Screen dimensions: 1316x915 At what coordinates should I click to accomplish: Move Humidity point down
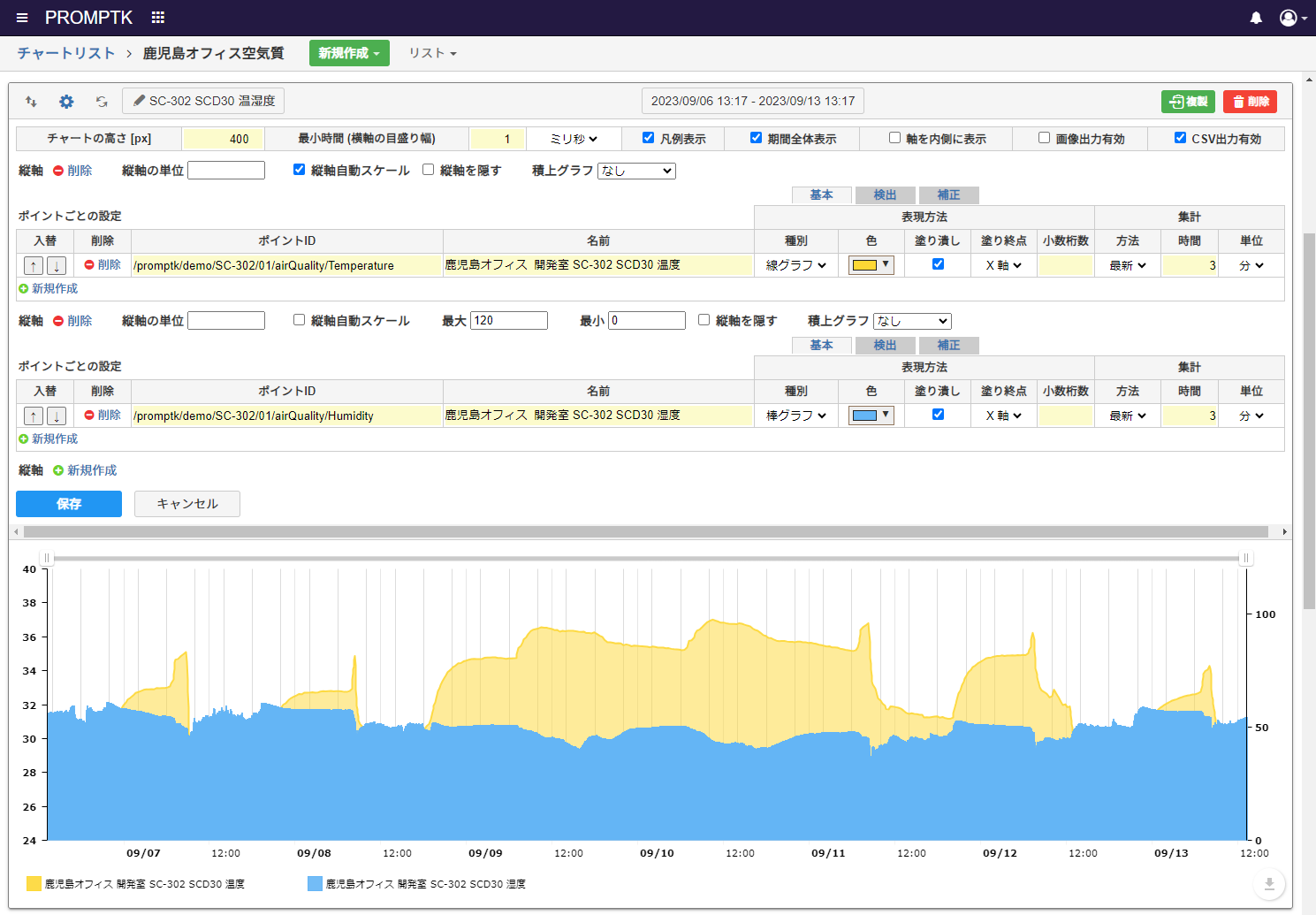[57, 416]
